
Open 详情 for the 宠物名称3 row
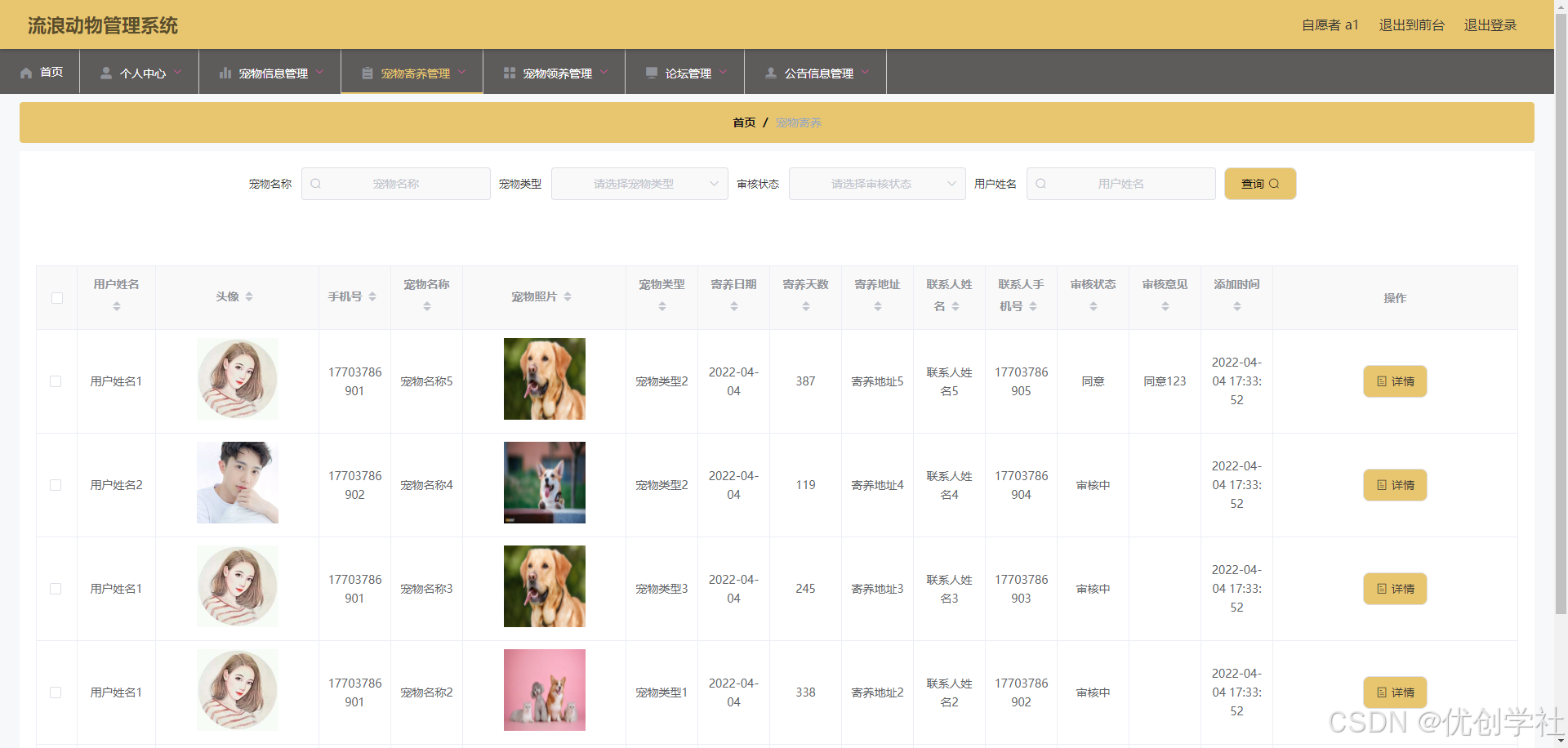(1395, 589)
